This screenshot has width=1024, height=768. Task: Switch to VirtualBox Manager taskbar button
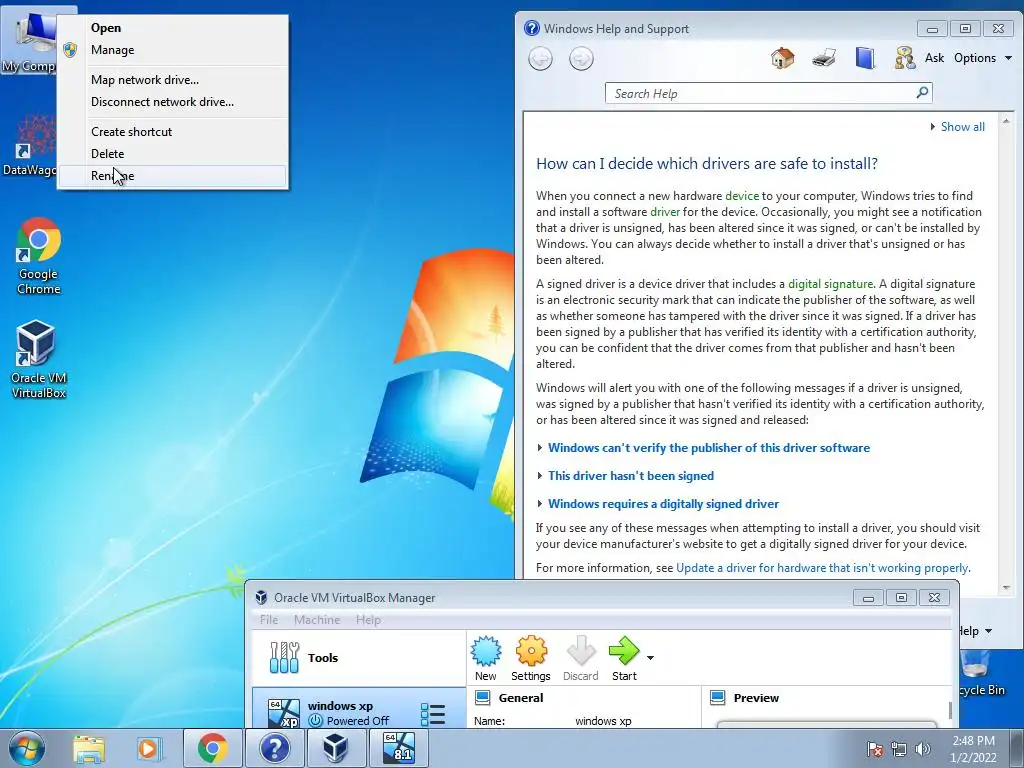click(336, 748)
